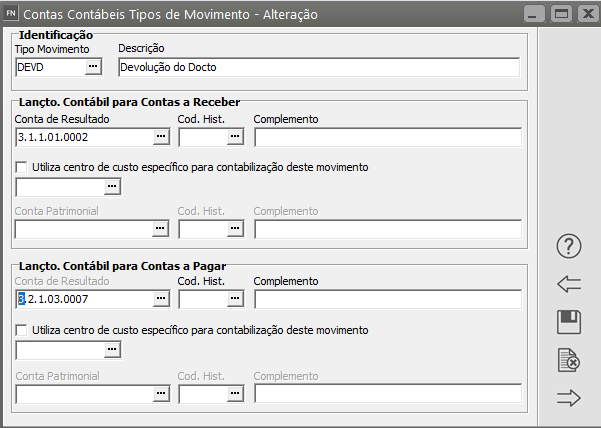
Task: Open Conta de Resultado lookup in Contas a Pagar
Action: [x=160, y=299]
